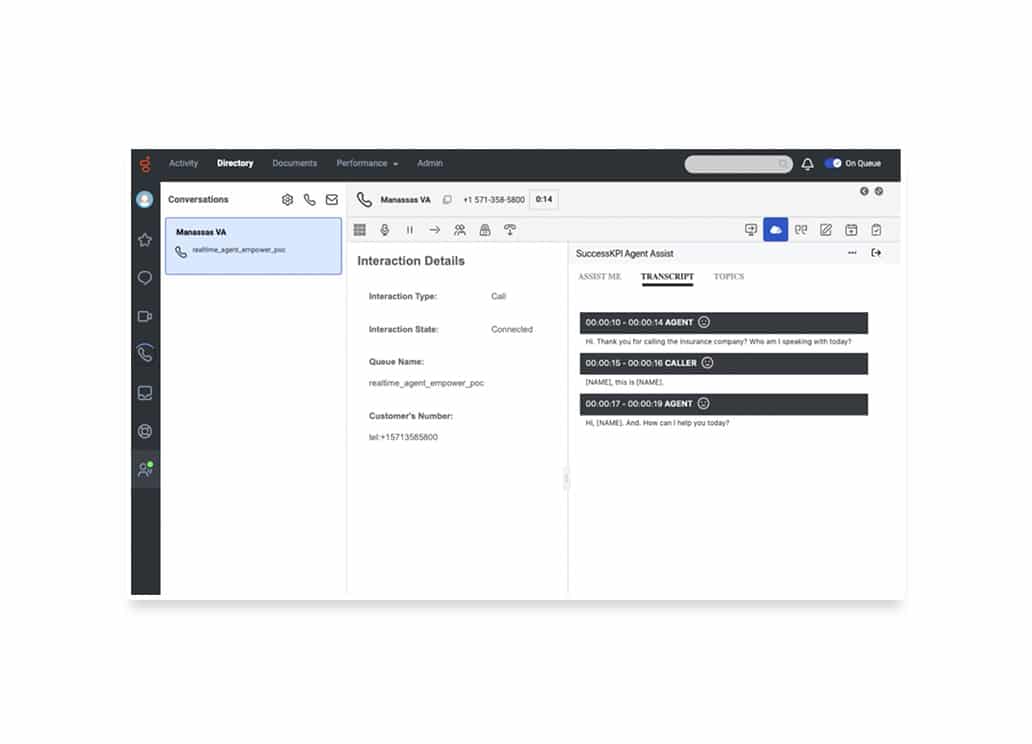Open the notes pencil edit icon
The height and width of the screenshot is (744, 1032).
tap(826, 230)
